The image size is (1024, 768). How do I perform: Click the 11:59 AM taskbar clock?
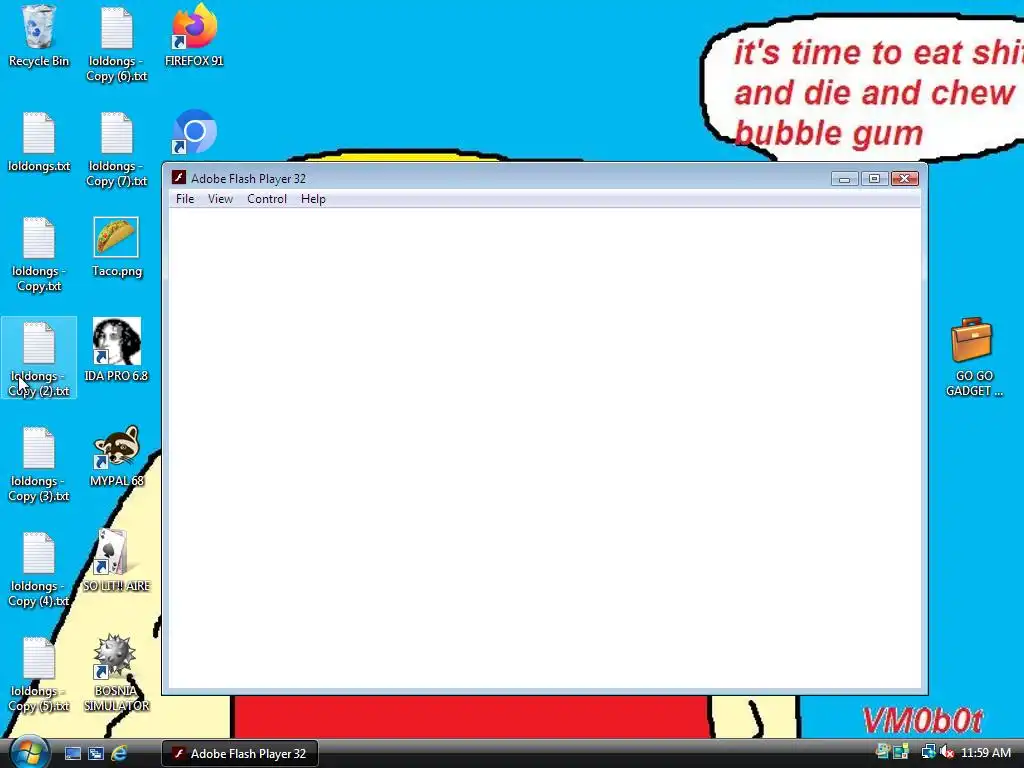tap(985, 753)
